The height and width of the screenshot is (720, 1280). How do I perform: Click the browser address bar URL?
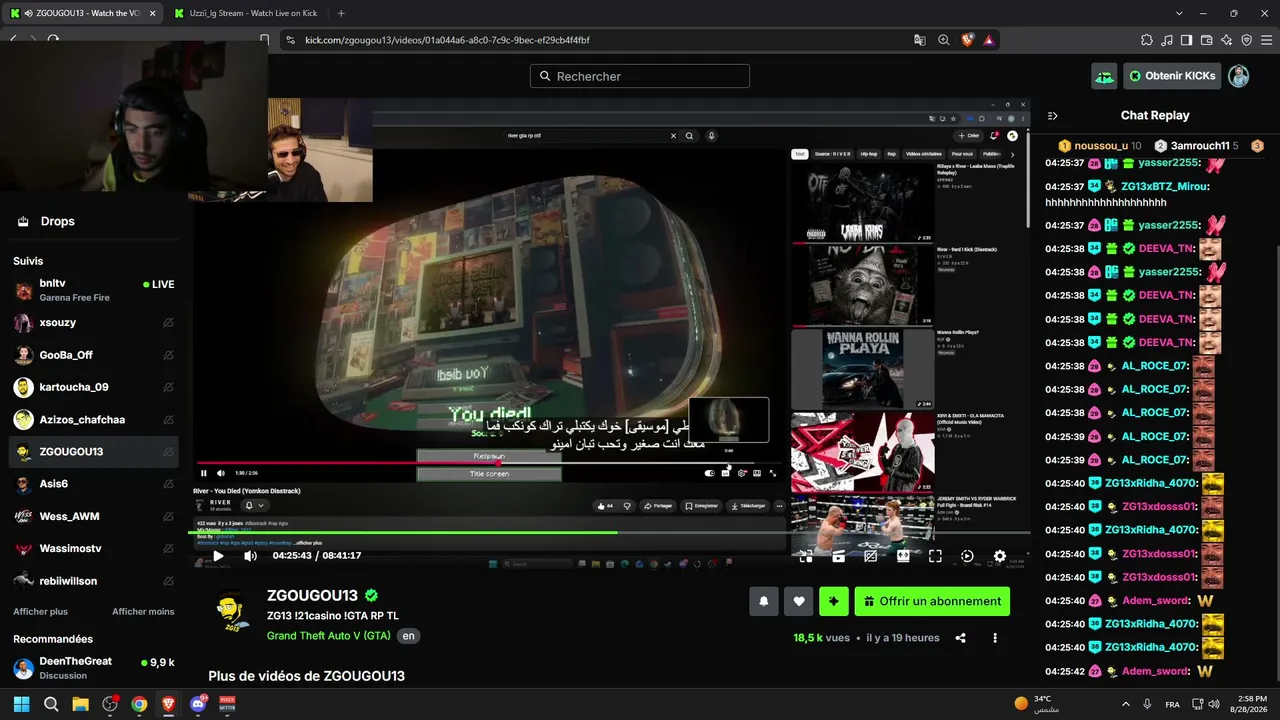coord(447,40)
